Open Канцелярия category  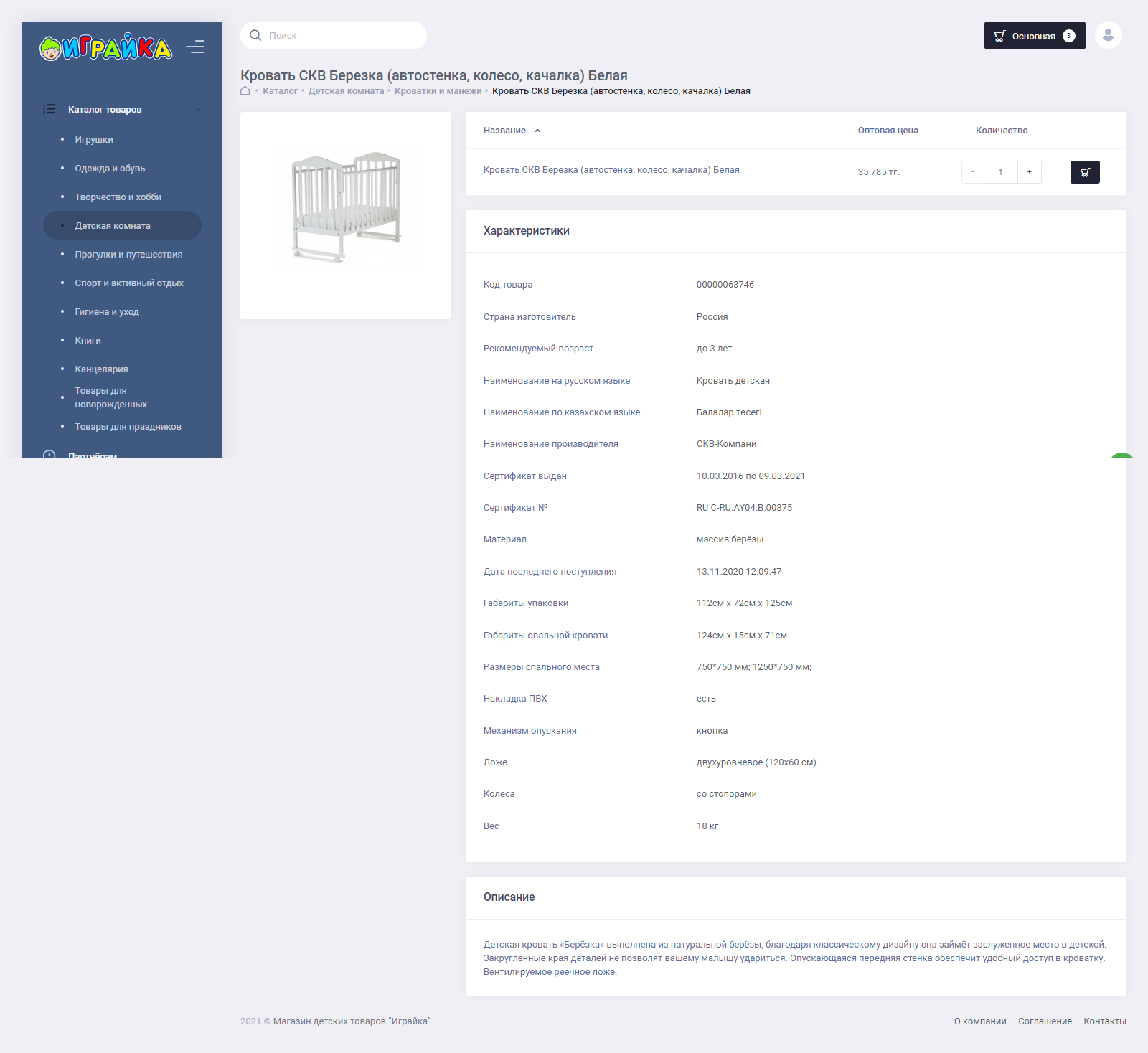101,369
